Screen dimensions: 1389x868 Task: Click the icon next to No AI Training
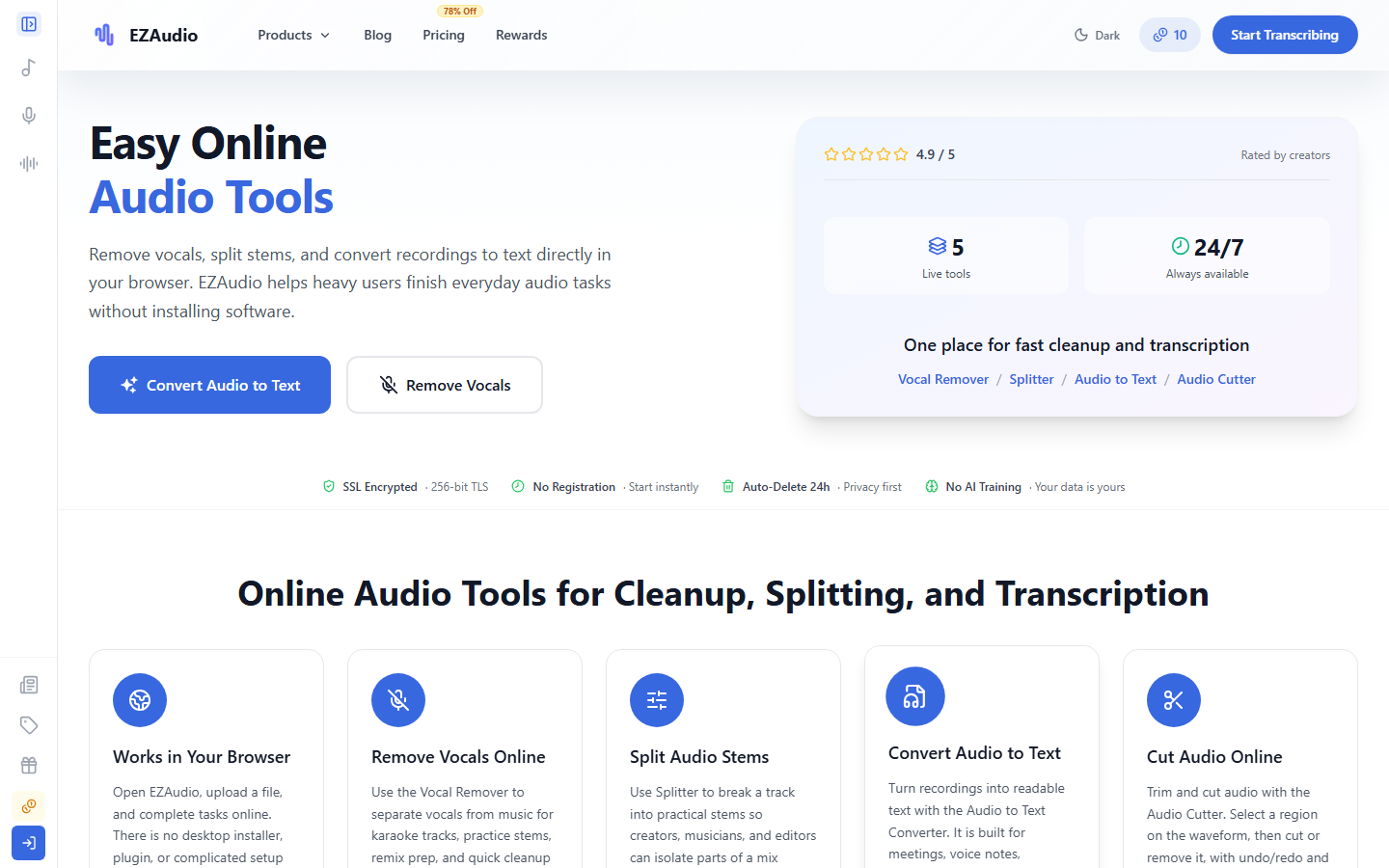(932, 487)
